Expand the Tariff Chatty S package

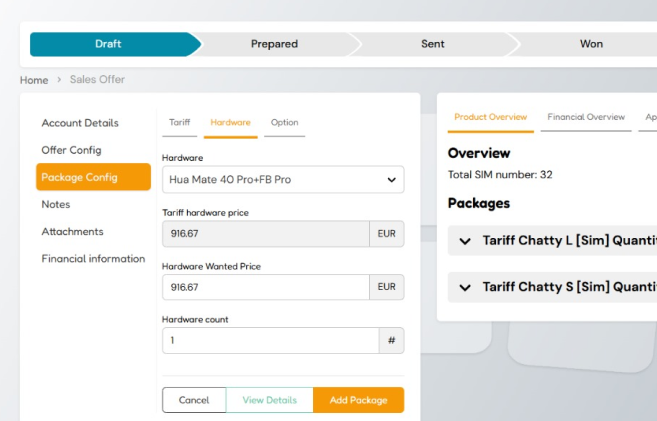click(465, 288)
